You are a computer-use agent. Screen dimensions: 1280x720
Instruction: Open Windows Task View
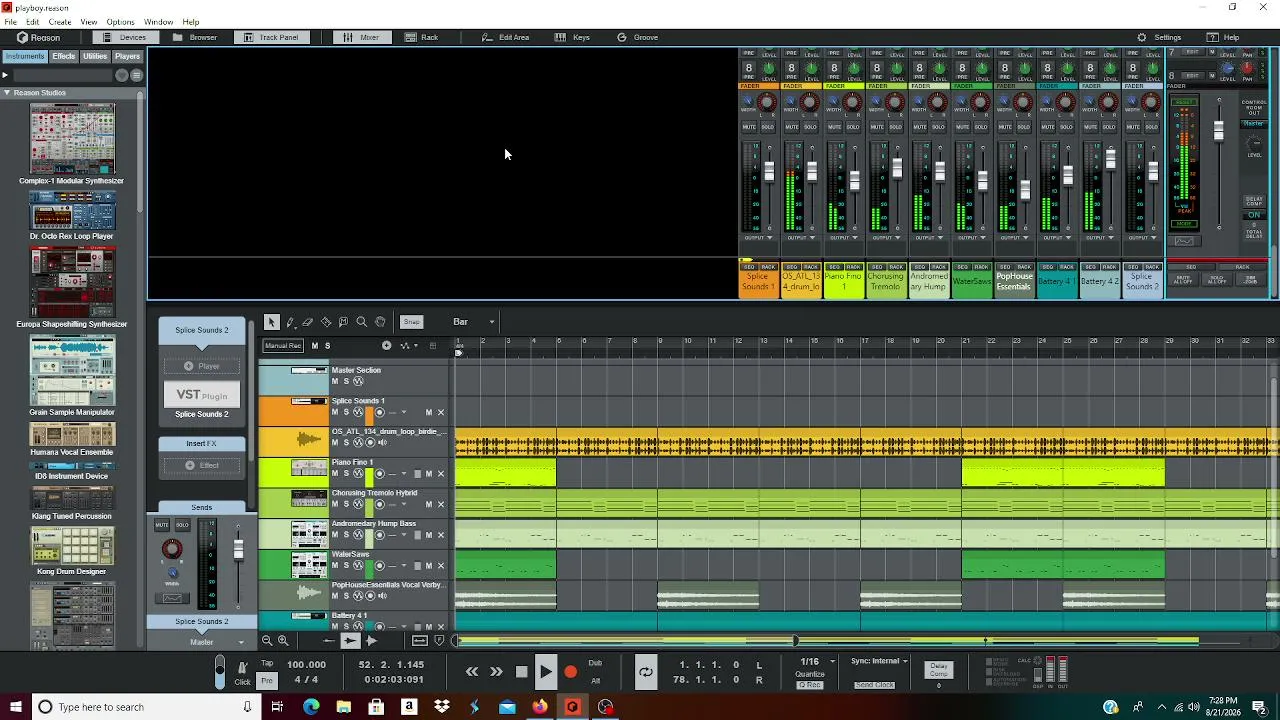pyautogui.click(x=277, y=707)
